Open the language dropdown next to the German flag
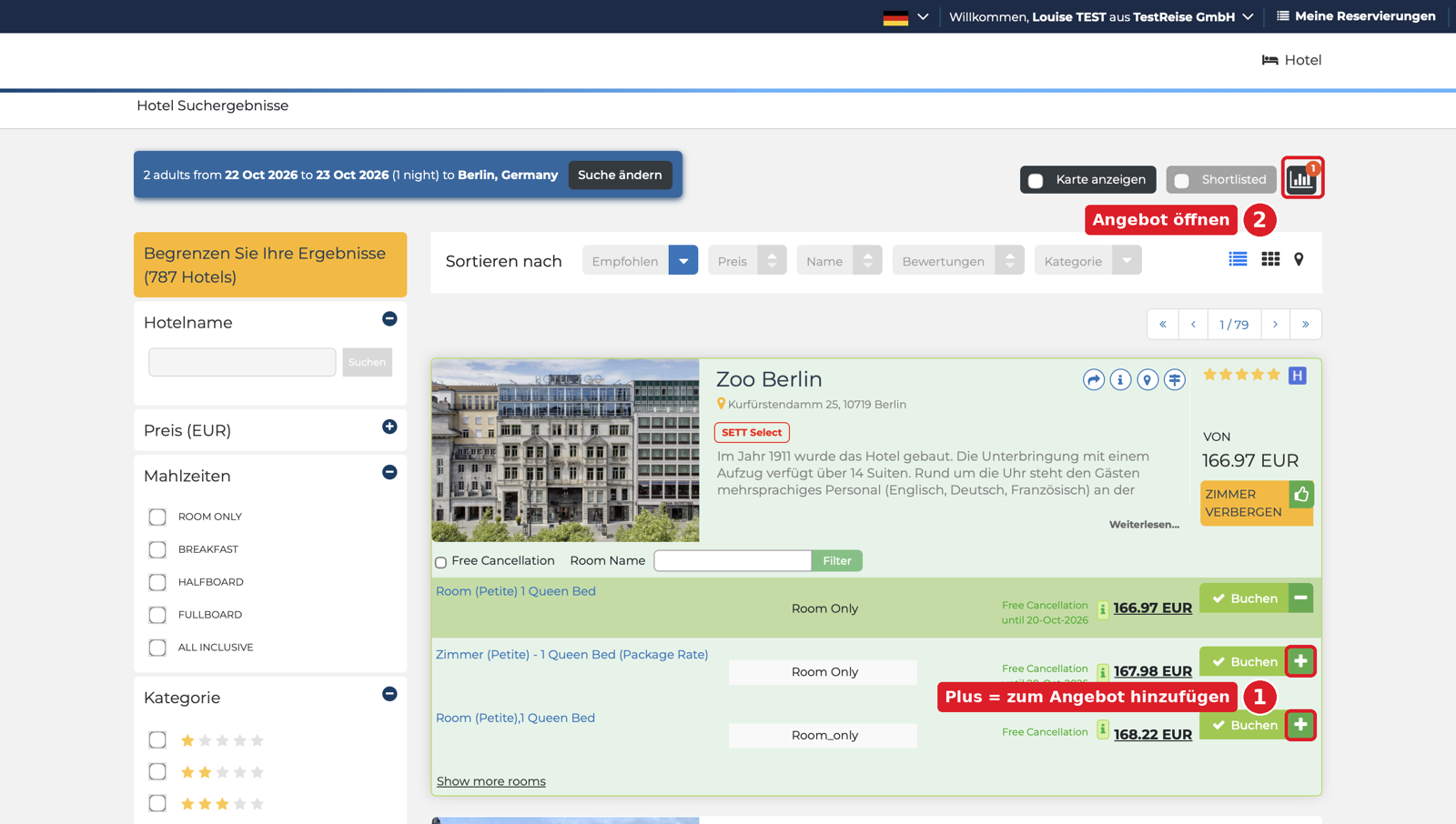 tap(923, 16)
